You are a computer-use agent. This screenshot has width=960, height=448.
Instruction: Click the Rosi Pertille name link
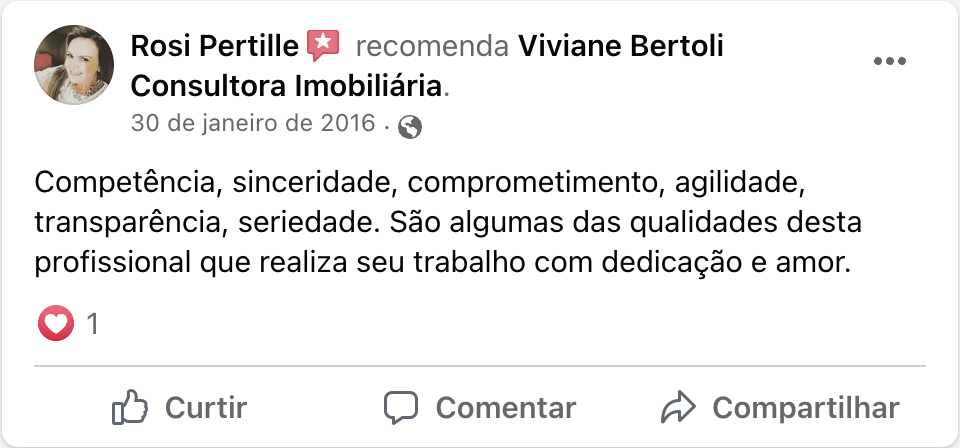tap(215, 46)
